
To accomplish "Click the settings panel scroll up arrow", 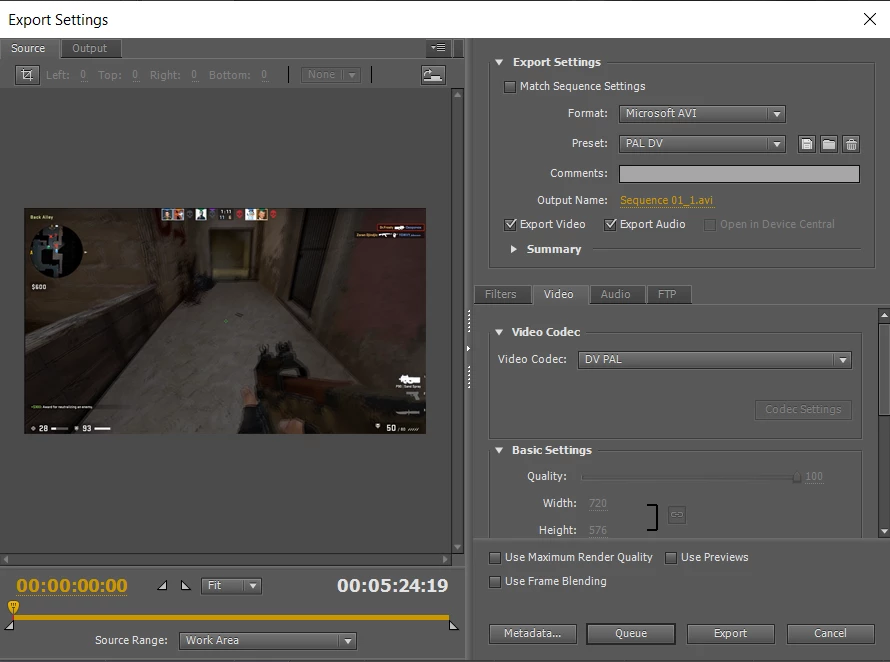I will coord(884,314).
